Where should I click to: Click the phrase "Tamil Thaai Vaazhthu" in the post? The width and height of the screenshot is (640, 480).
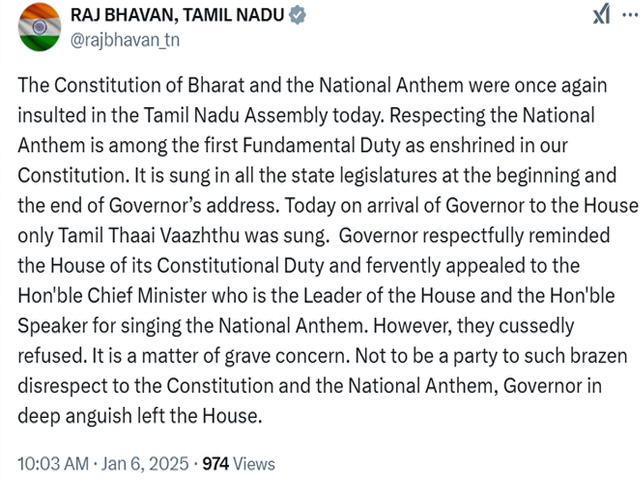(x=149, y=236)
